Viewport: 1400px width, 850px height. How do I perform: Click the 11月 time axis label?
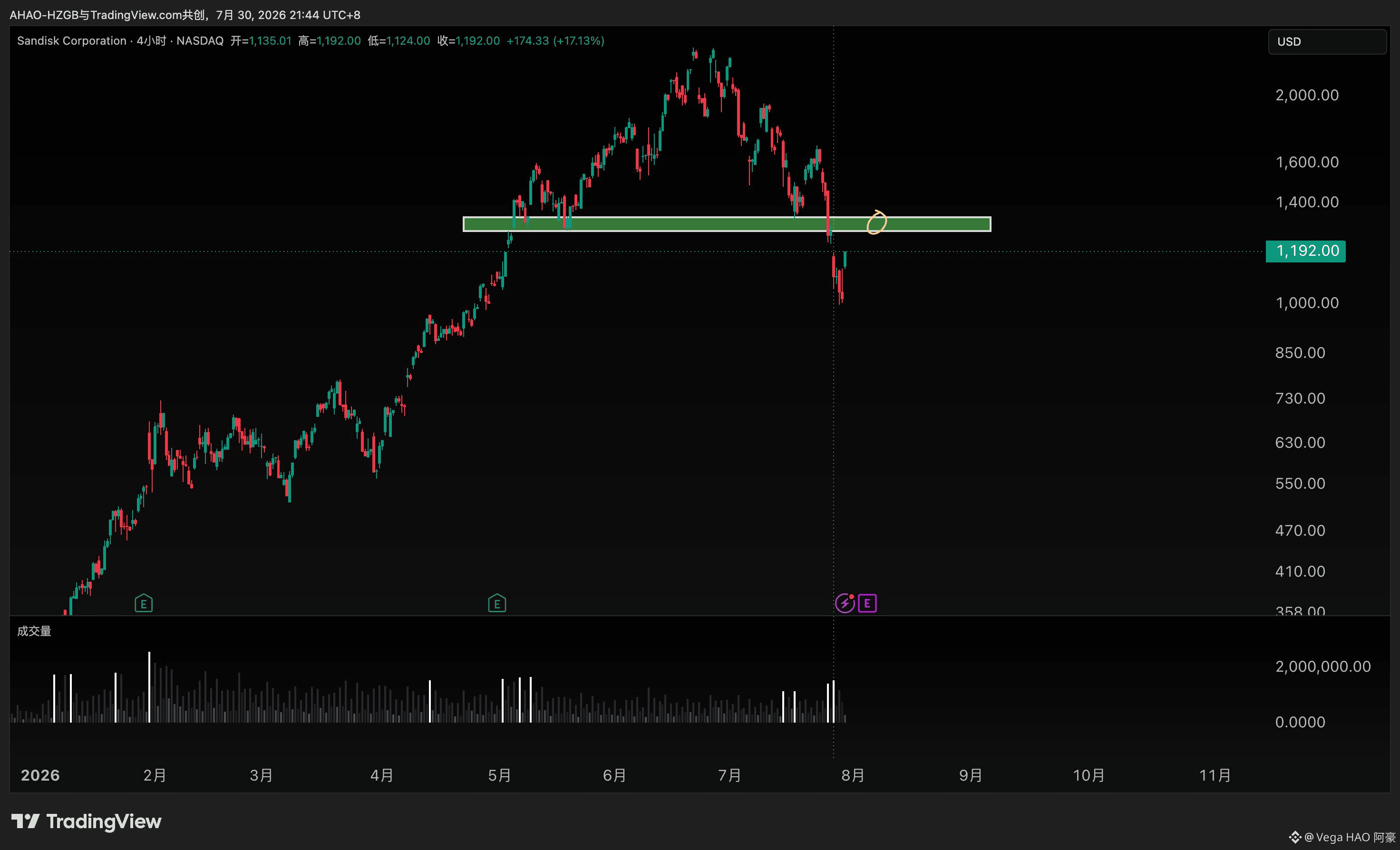click(x=1215, y=775)
